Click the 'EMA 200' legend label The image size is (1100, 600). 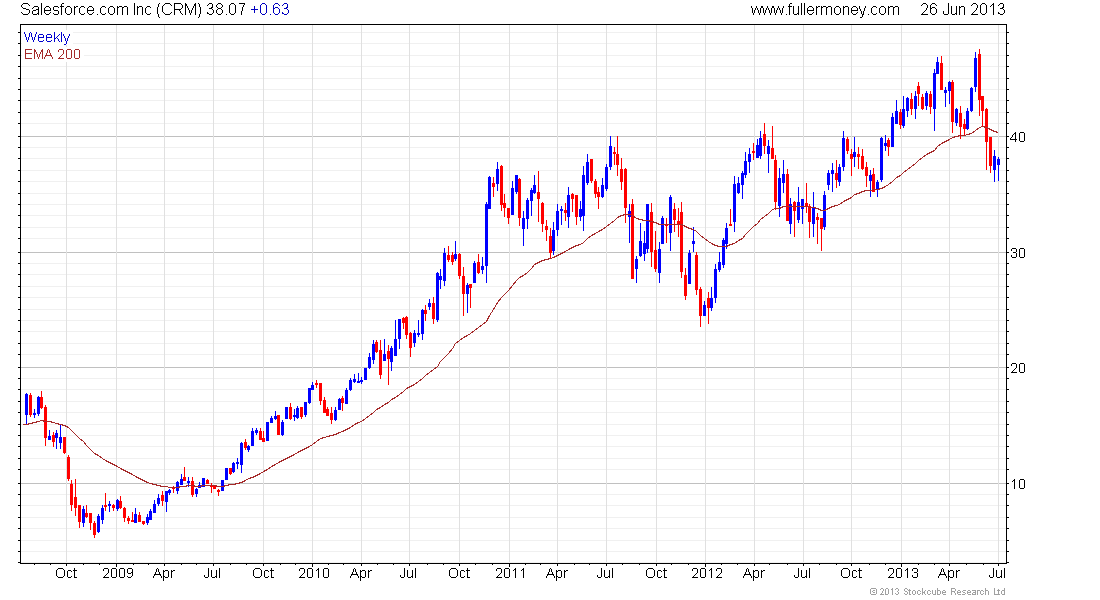(x=52, y=54)
